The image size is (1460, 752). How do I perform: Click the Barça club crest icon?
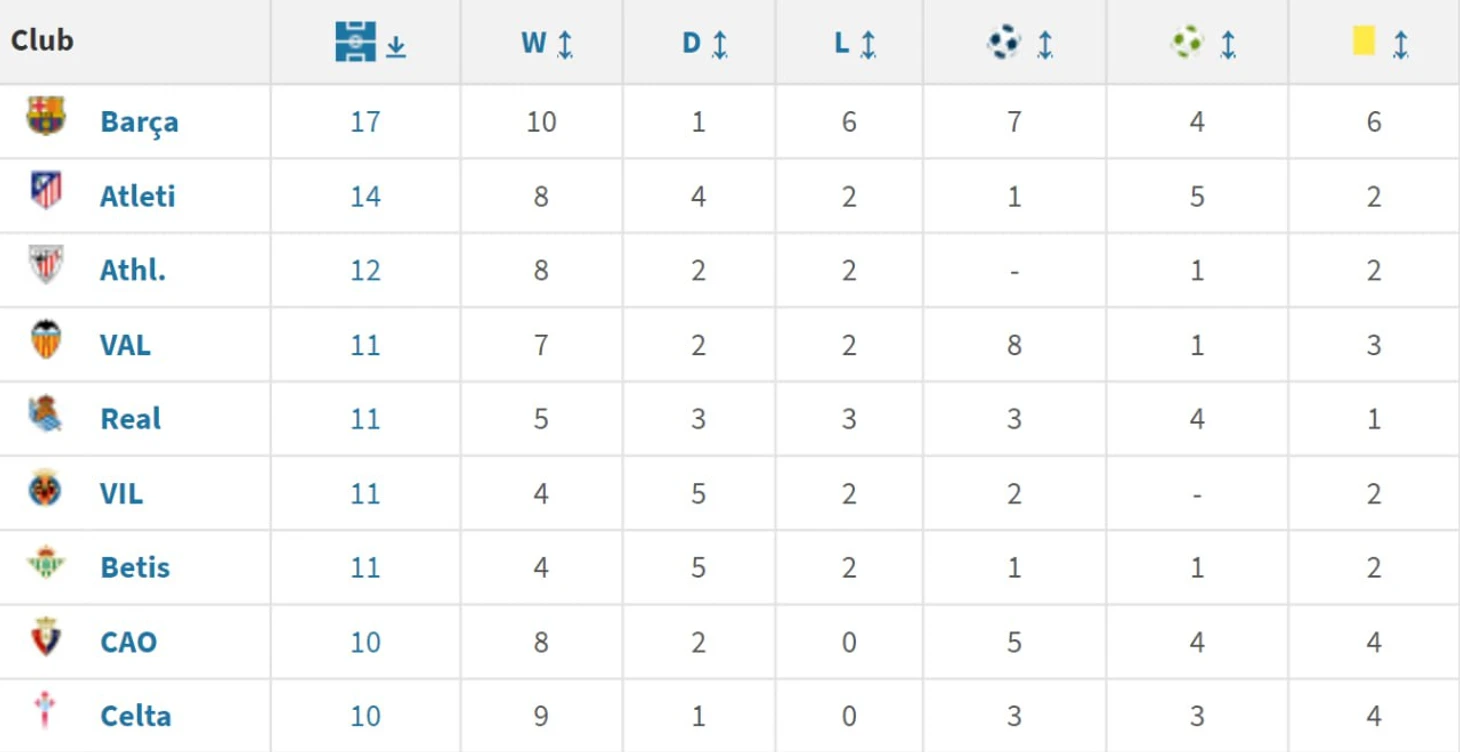pos(46,116)
